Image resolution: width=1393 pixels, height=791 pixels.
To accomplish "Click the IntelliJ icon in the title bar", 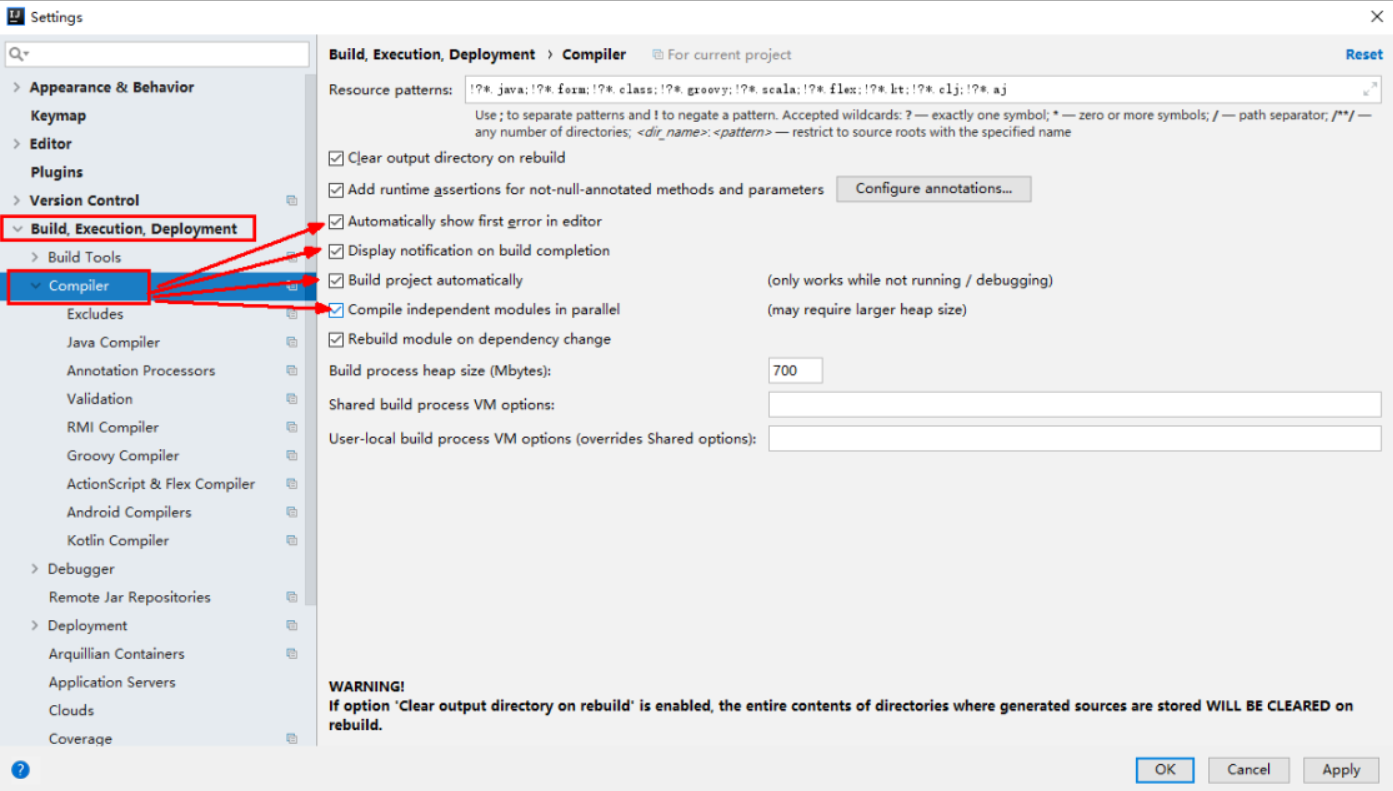I will pyautogui.click(x=15, y=16).
